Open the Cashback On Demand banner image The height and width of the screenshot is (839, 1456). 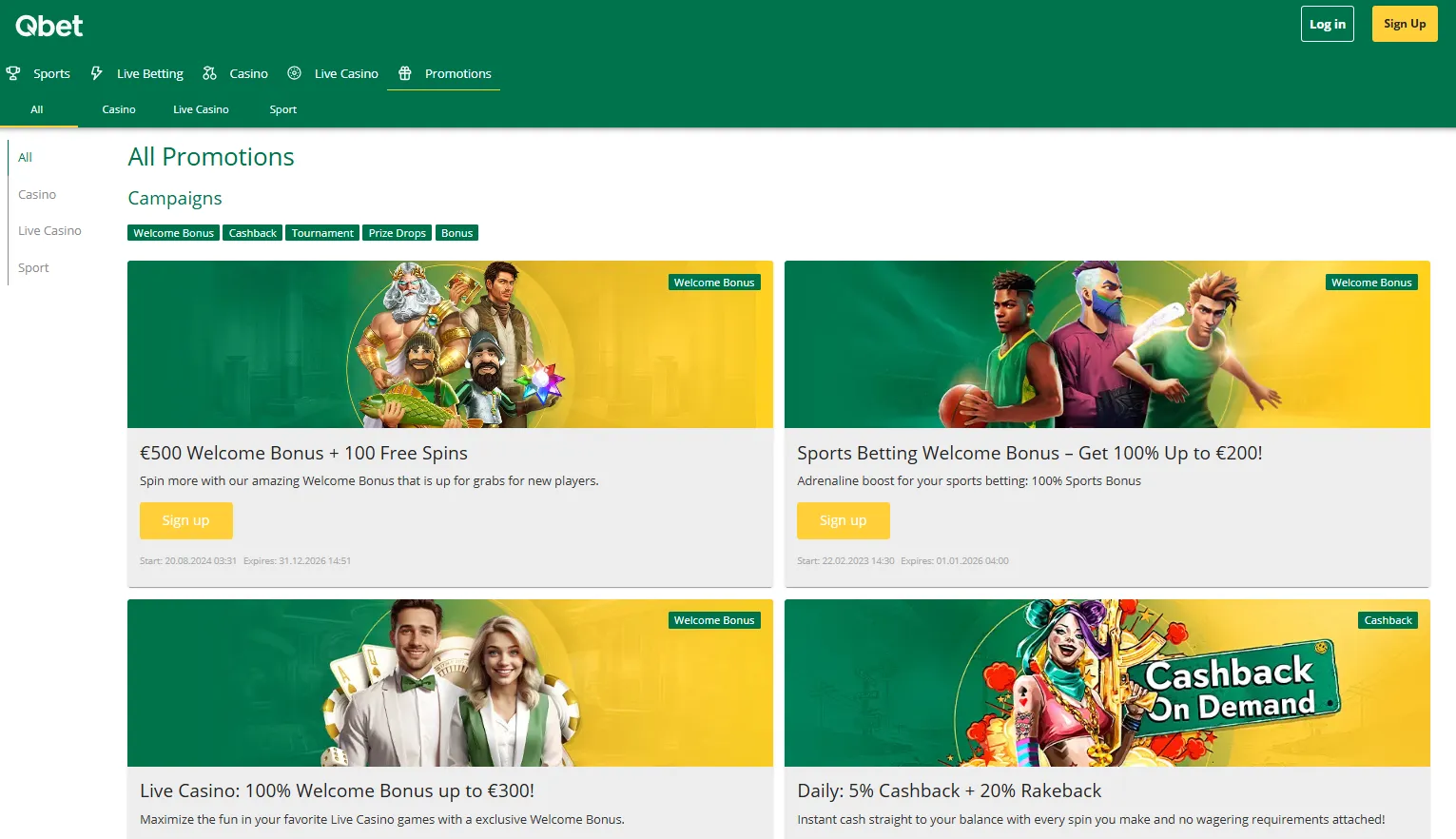click(x=1106, y=683)
